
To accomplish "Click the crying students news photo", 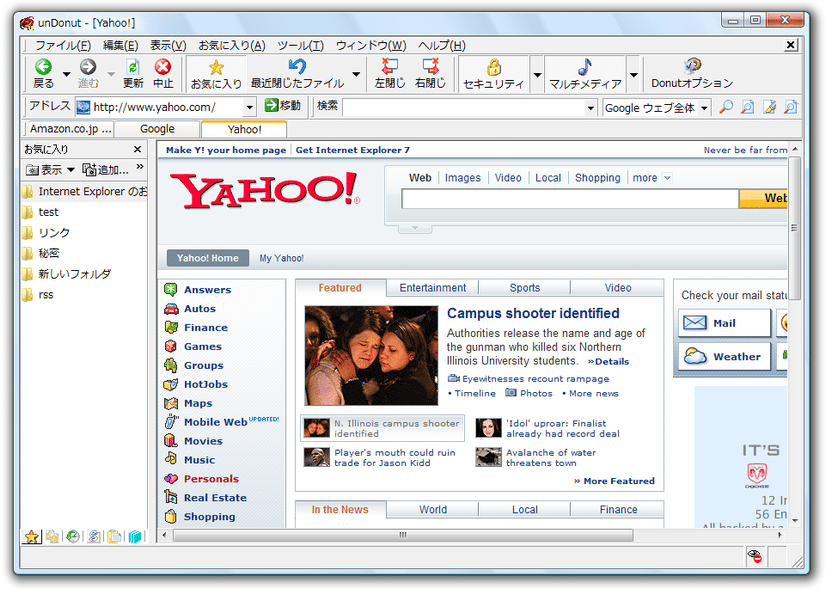I will click(x=371, y=356).
